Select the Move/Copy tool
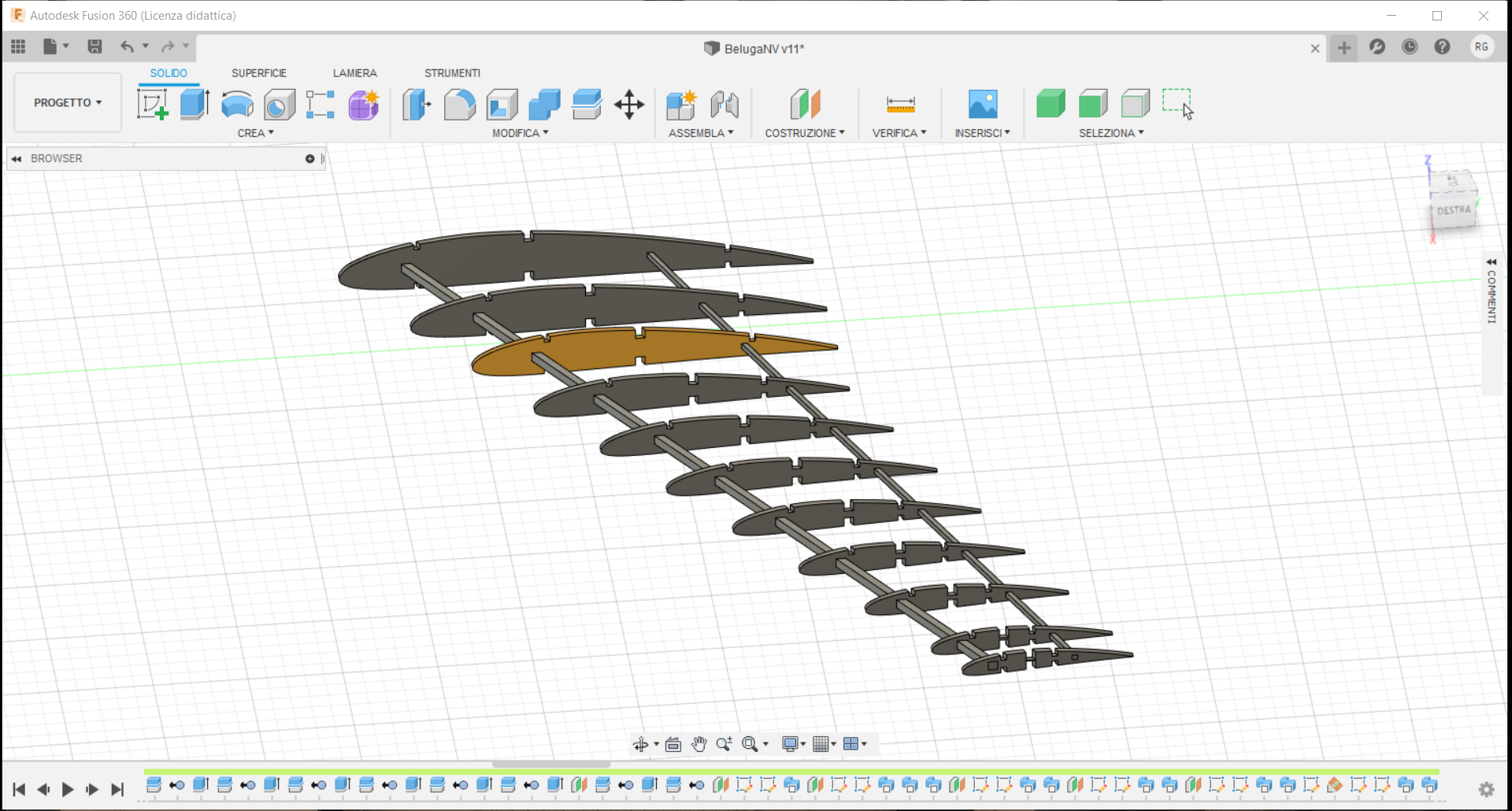The width and height of the screenshot is (1512, 811). tap(629, 104)
